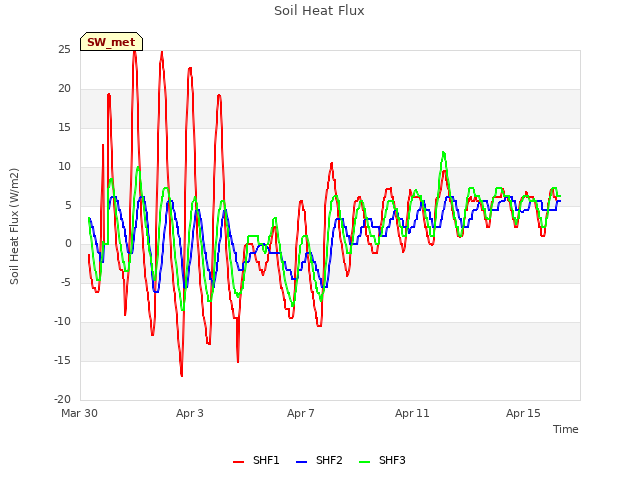Click the 10 y-axis tick label
Screen dimensions: 640x480
[64, 167]
